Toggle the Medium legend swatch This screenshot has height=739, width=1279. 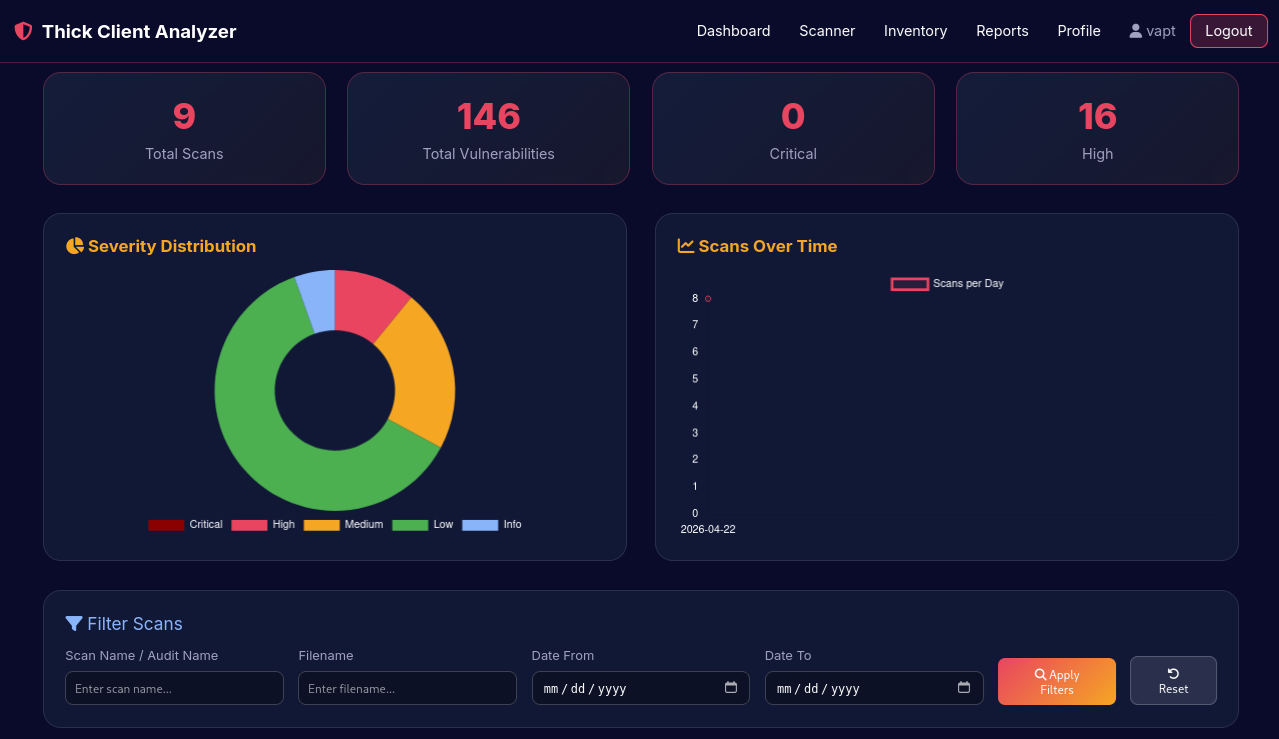(322, 525)
